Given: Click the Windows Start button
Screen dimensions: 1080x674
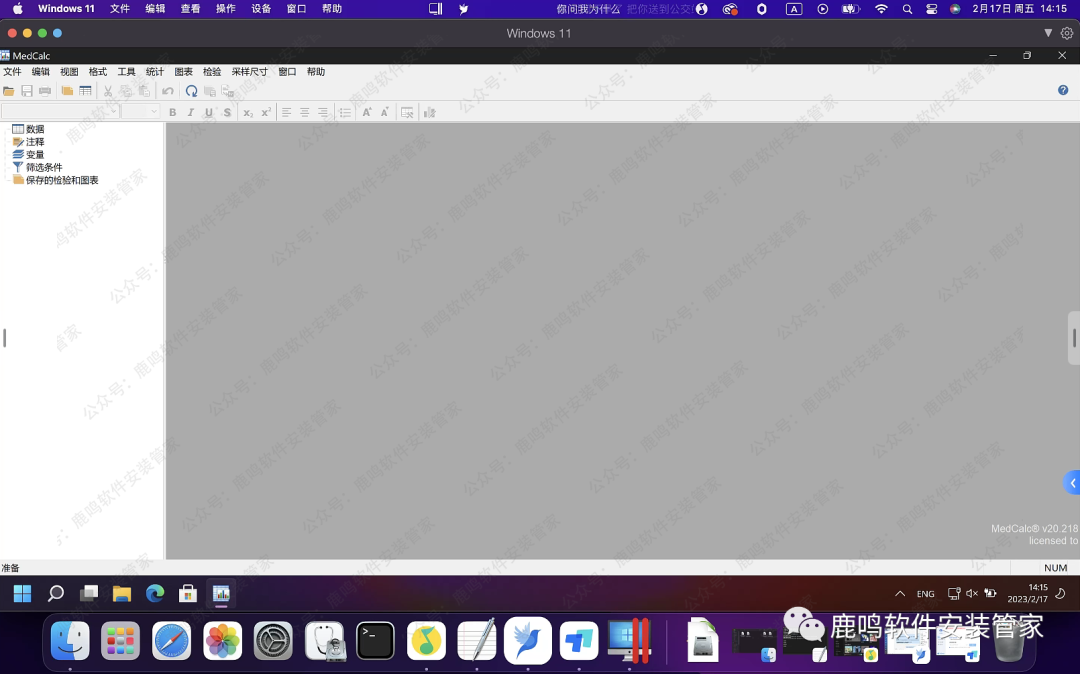Looking at the screenshot, I should coord(23,593).
